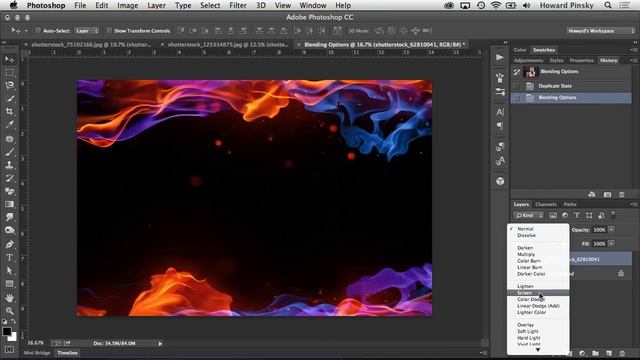Toggle Show Transform Controls checkbox
Image resolution: width=640 pixels, height=360 pixels.
(x=109, y=31)
